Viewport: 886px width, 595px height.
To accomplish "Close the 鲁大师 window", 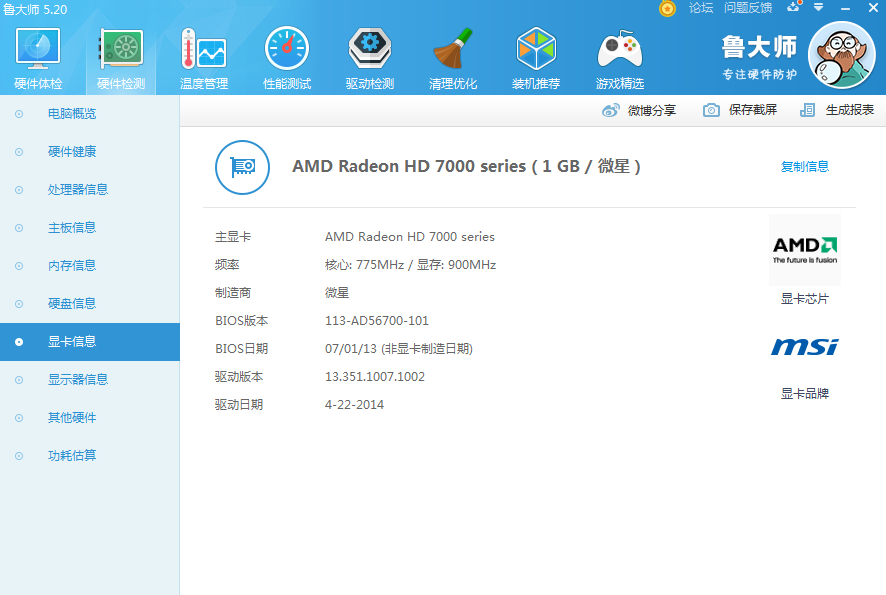I will [873, 8].
